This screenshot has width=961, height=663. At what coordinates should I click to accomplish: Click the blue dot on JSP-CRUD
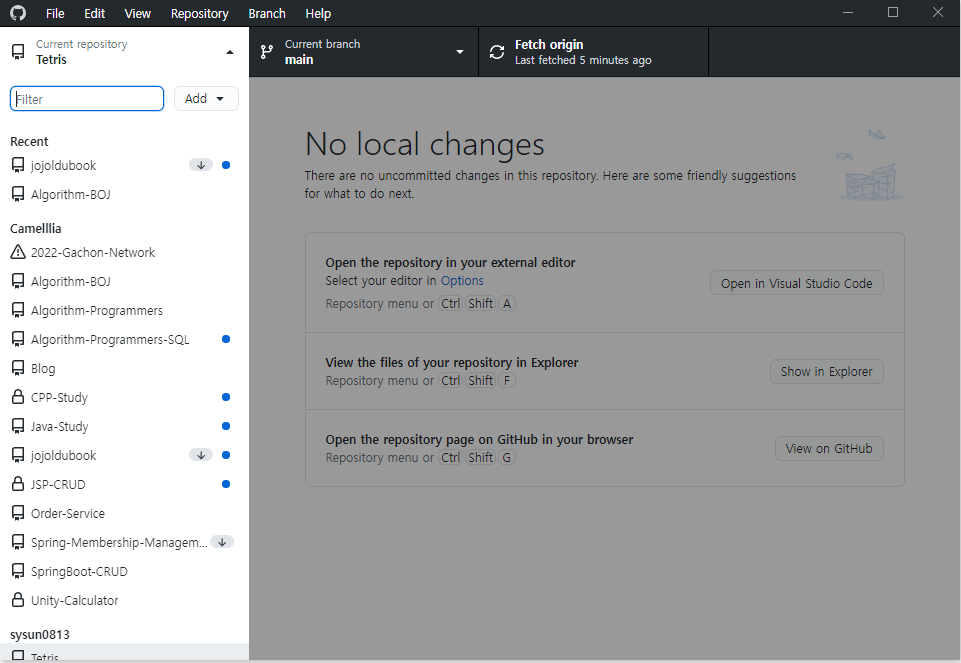tap(226, 484)
